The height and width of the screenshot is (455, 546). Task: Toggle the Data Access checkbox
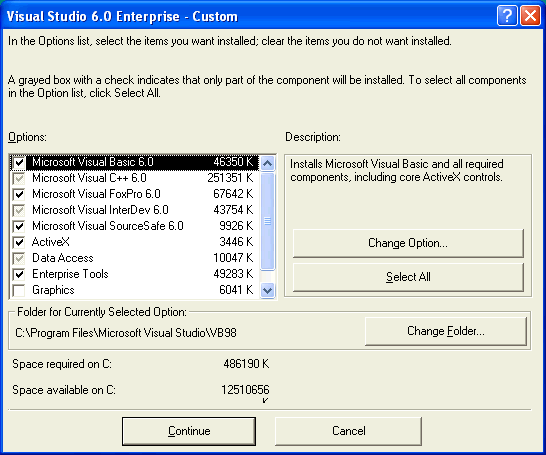pos(19,258)
